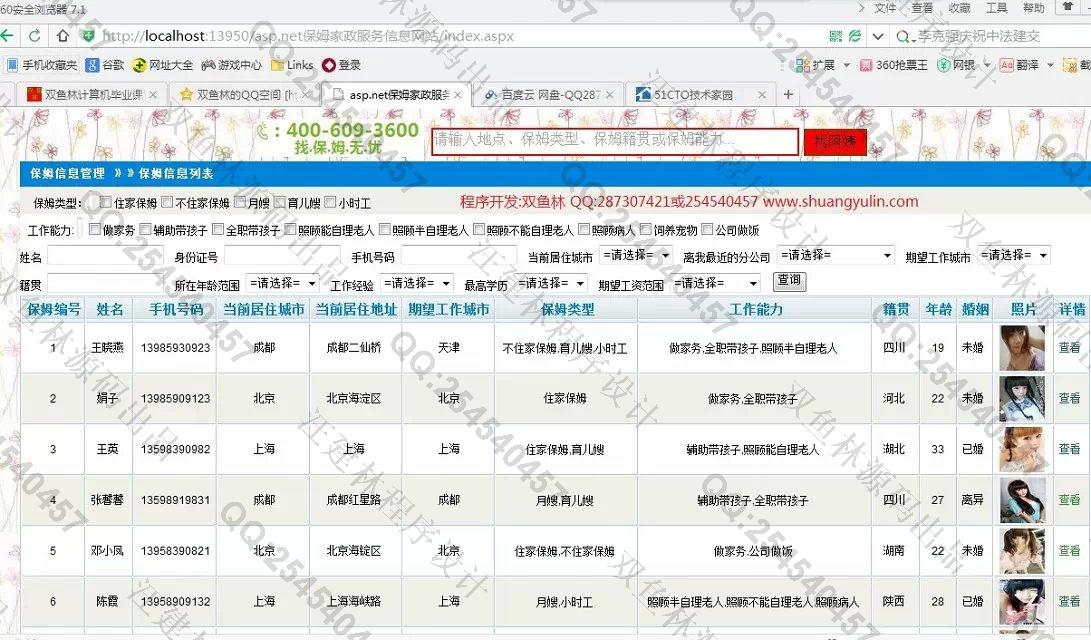Screen dimensions: 1091x640
Task: Check the 照顾病人 checkbox
Action: [x=584, y=229]
